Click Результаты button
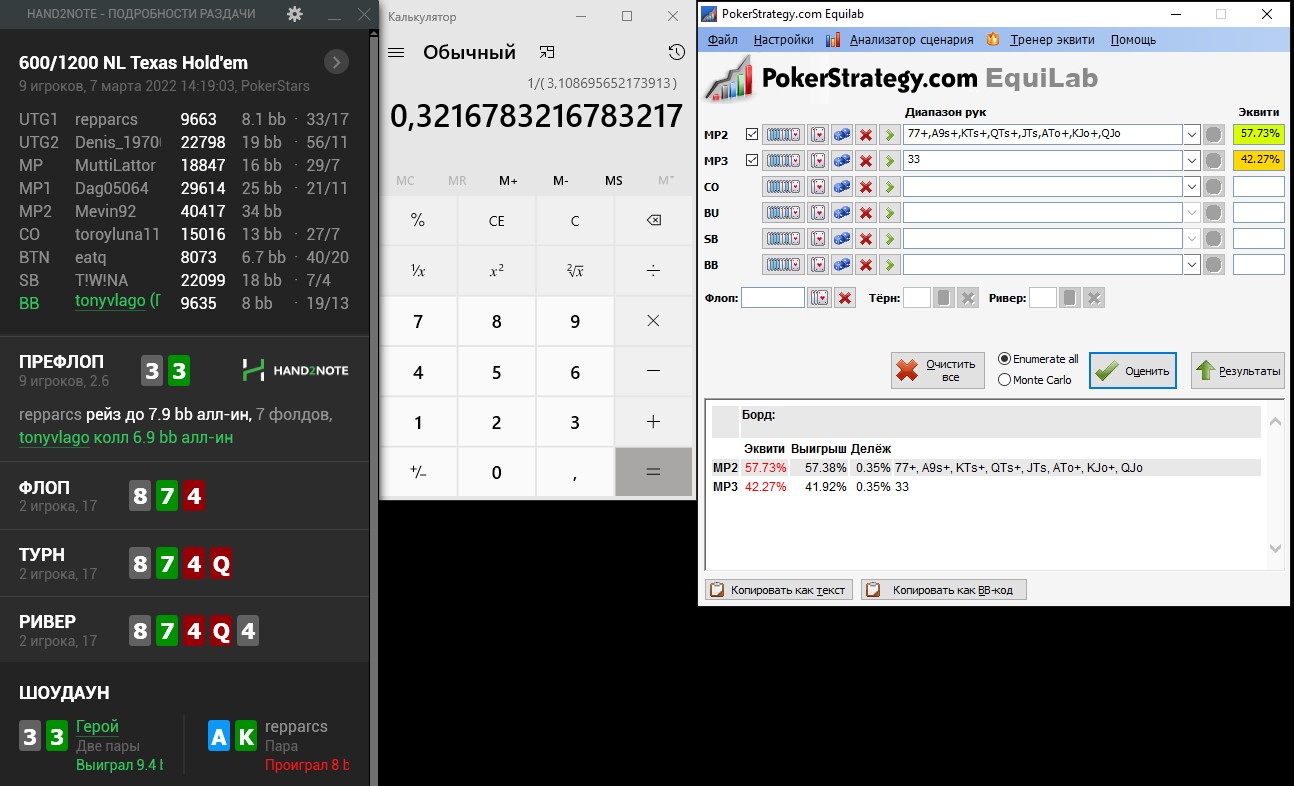 [x=1237, y=370]
